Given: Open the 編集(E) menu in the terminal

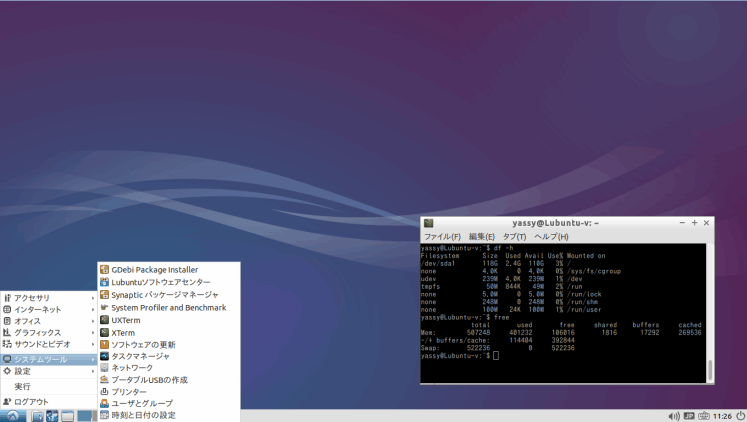Looking at the screenshot, I should point(482,237).
